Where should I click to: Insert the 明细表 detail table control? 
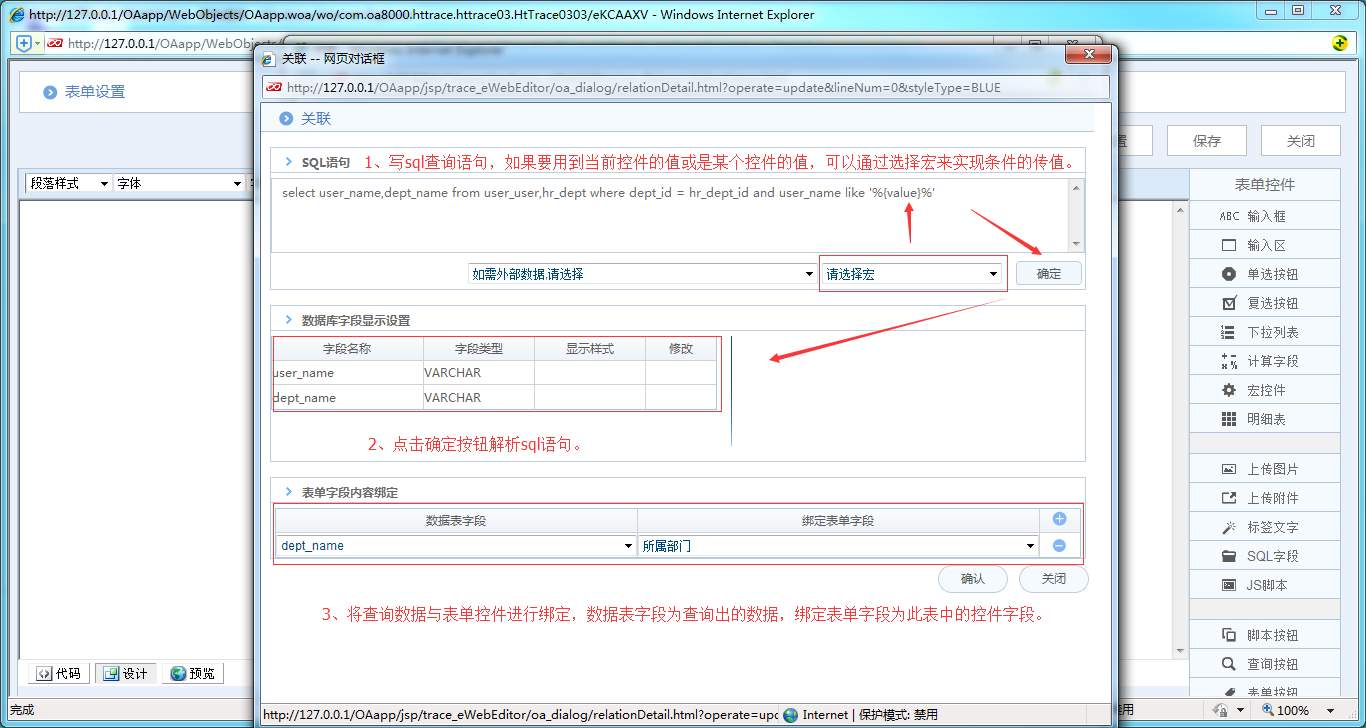click(x=1265, y=419)
